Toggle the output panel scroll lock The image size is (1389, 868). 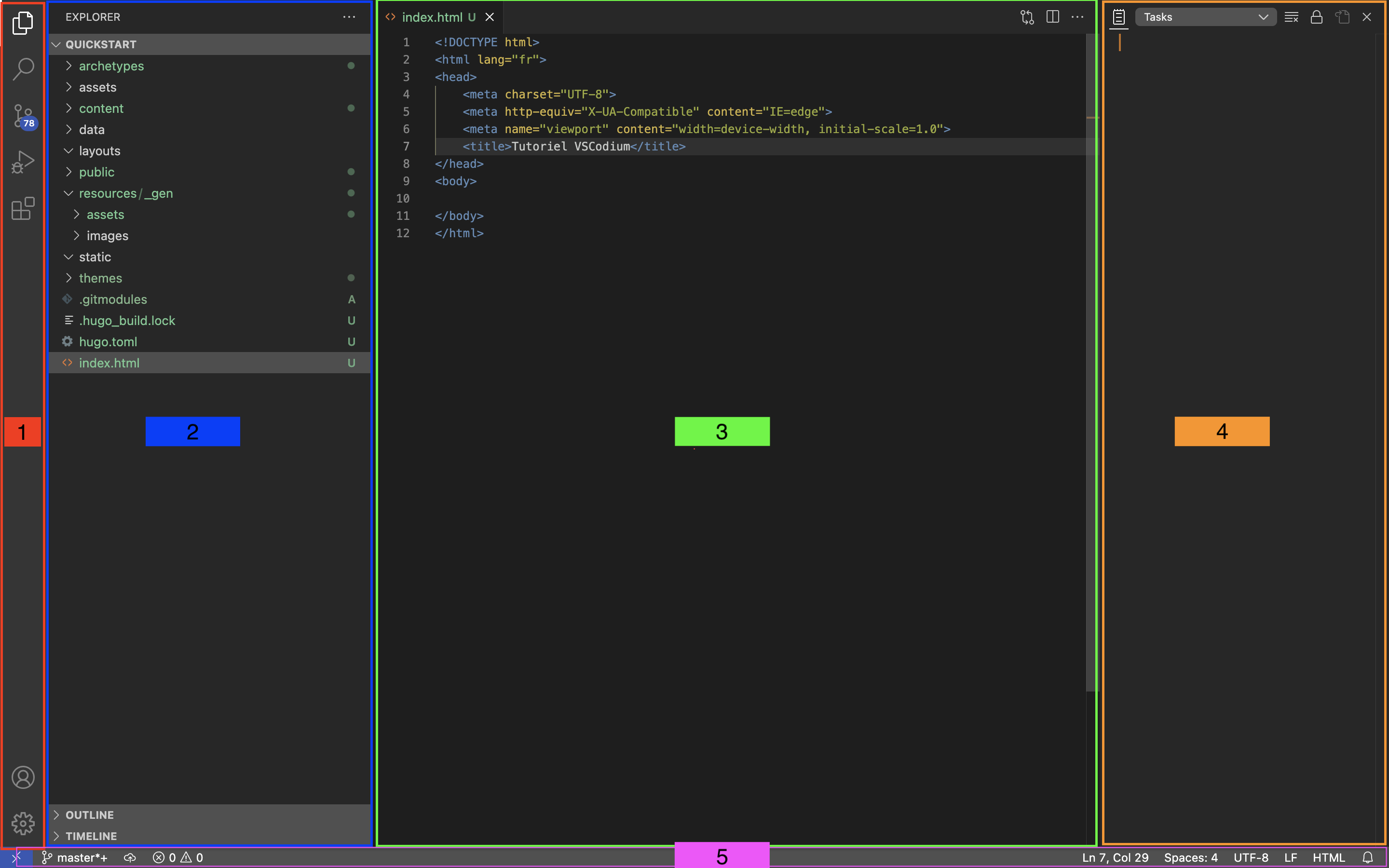1316,17
